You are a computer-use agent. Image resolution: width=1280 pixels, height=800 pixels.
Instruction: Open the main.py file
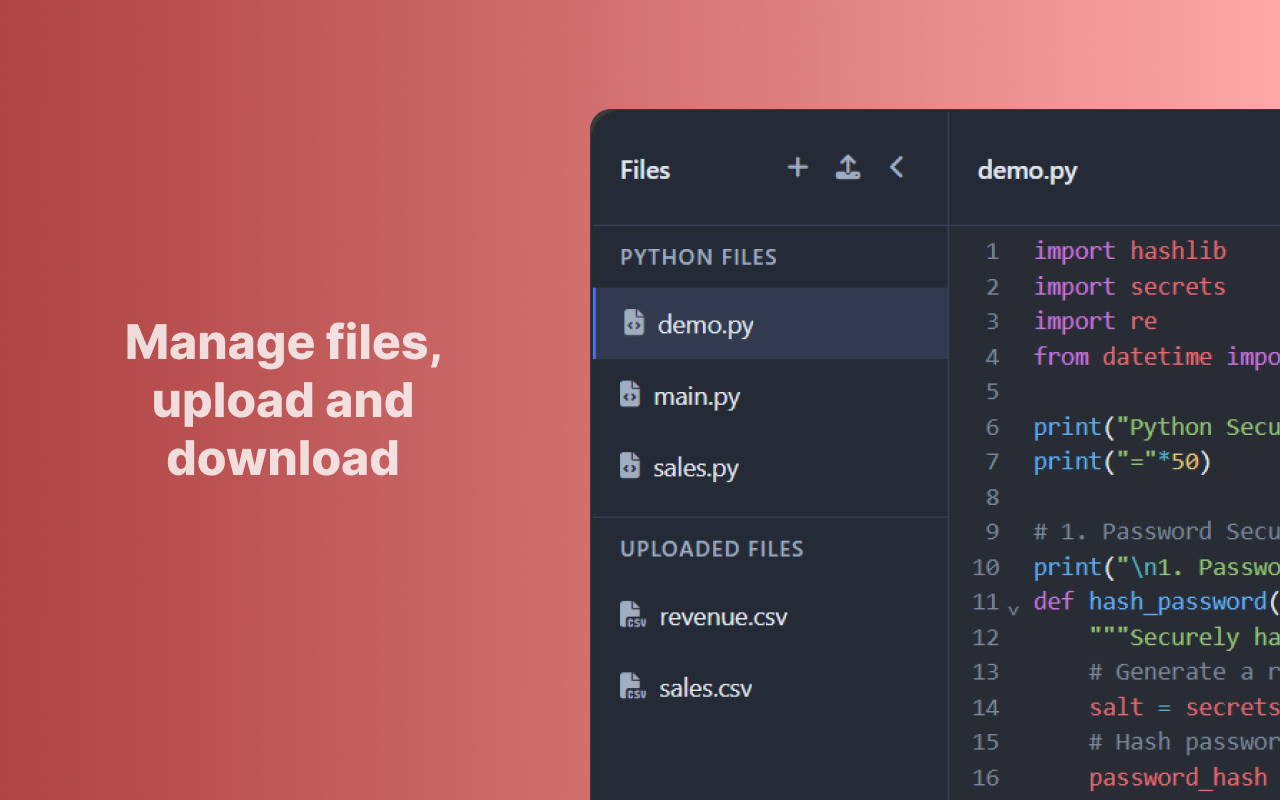696,395
